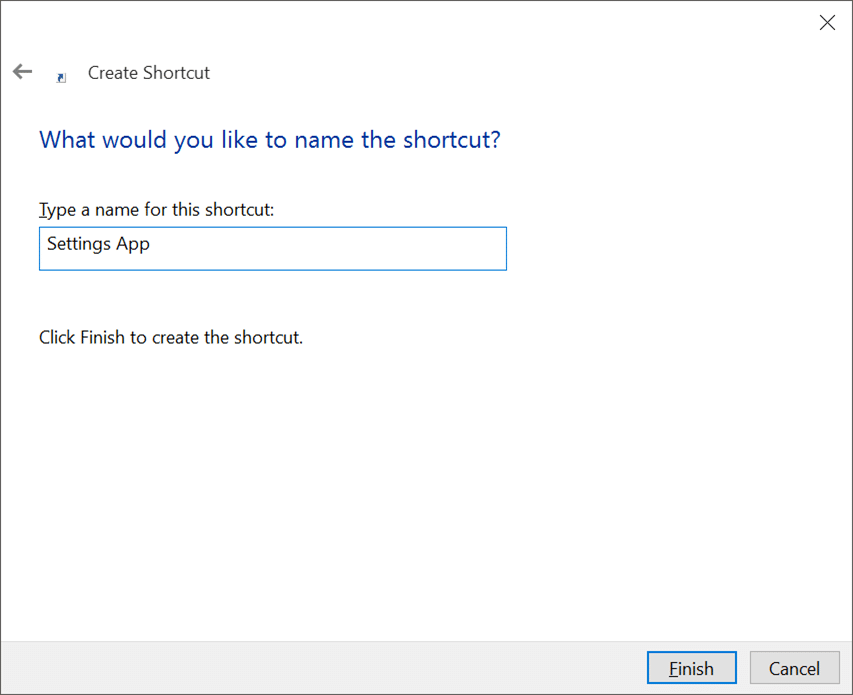
Task: Select the back navigation arrow icon
Action: point(22,71)
